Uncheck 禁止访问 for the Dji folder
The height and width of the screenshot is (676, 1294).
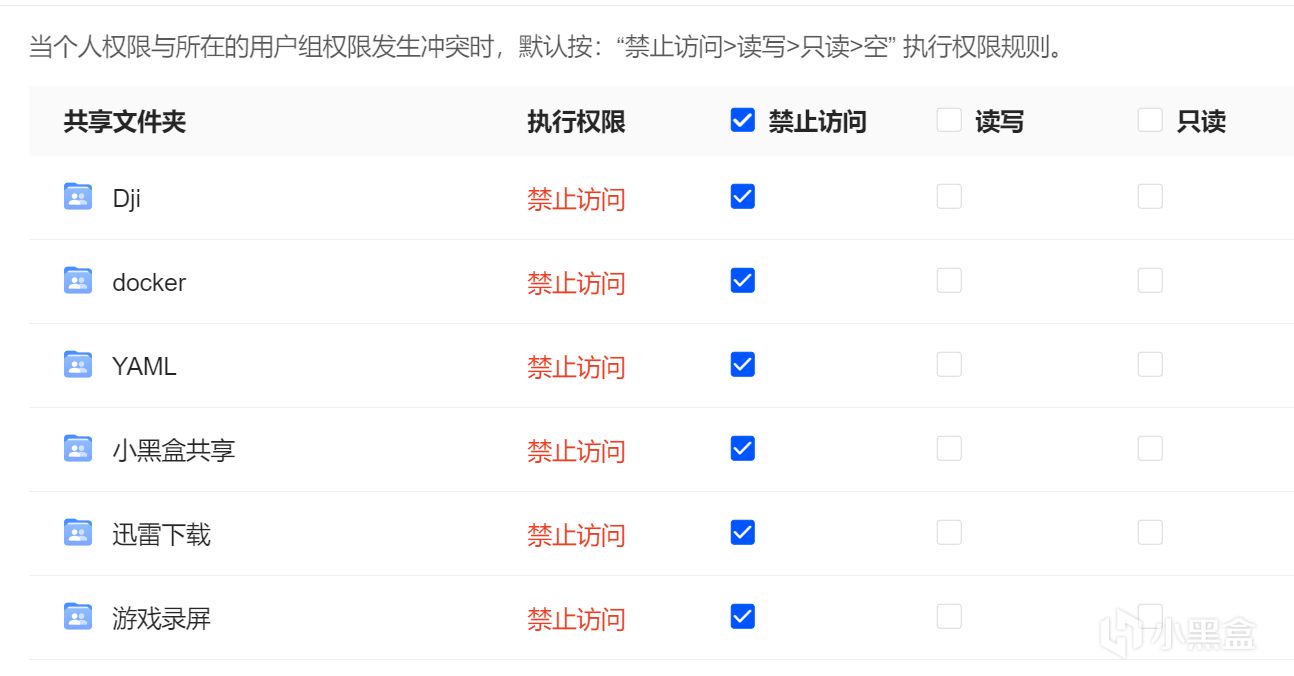click(743, 197)
